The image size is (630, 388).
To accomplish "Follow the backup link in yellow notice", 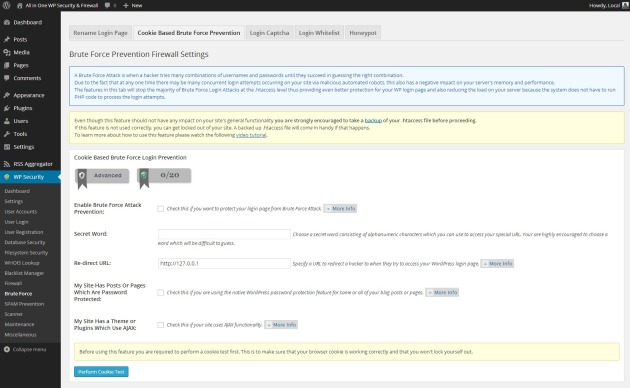I will pos(373,120).
